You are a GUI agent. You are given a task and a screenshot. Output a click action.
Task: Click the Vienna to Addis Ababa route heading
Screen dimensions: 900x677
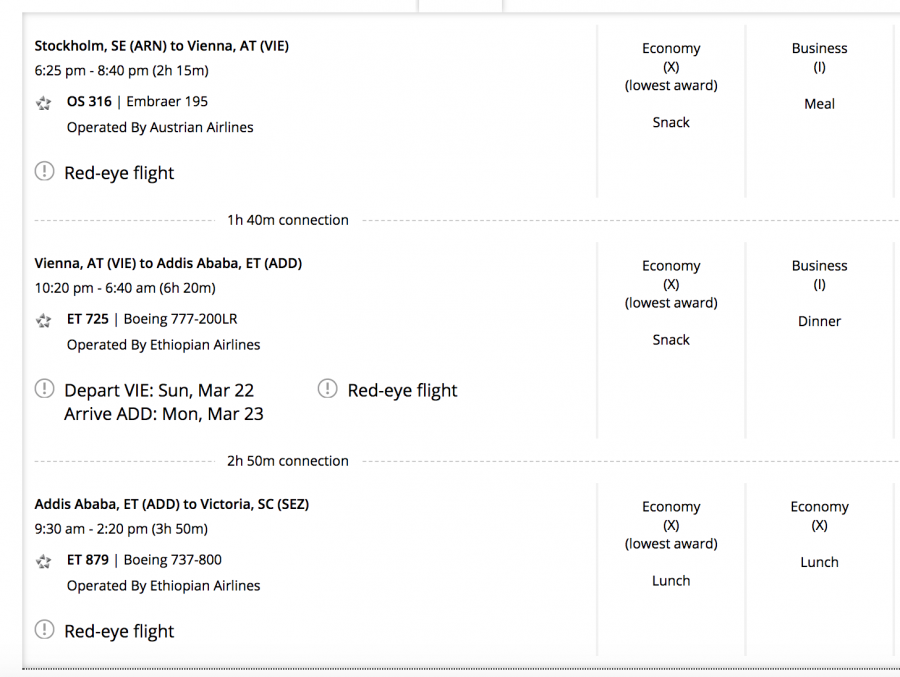coord(168,264)
